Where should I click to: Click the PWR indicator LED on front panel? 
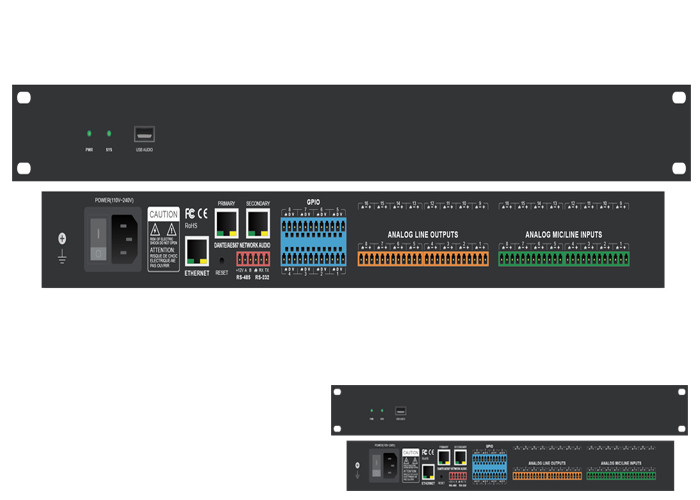tap(89, 133)
